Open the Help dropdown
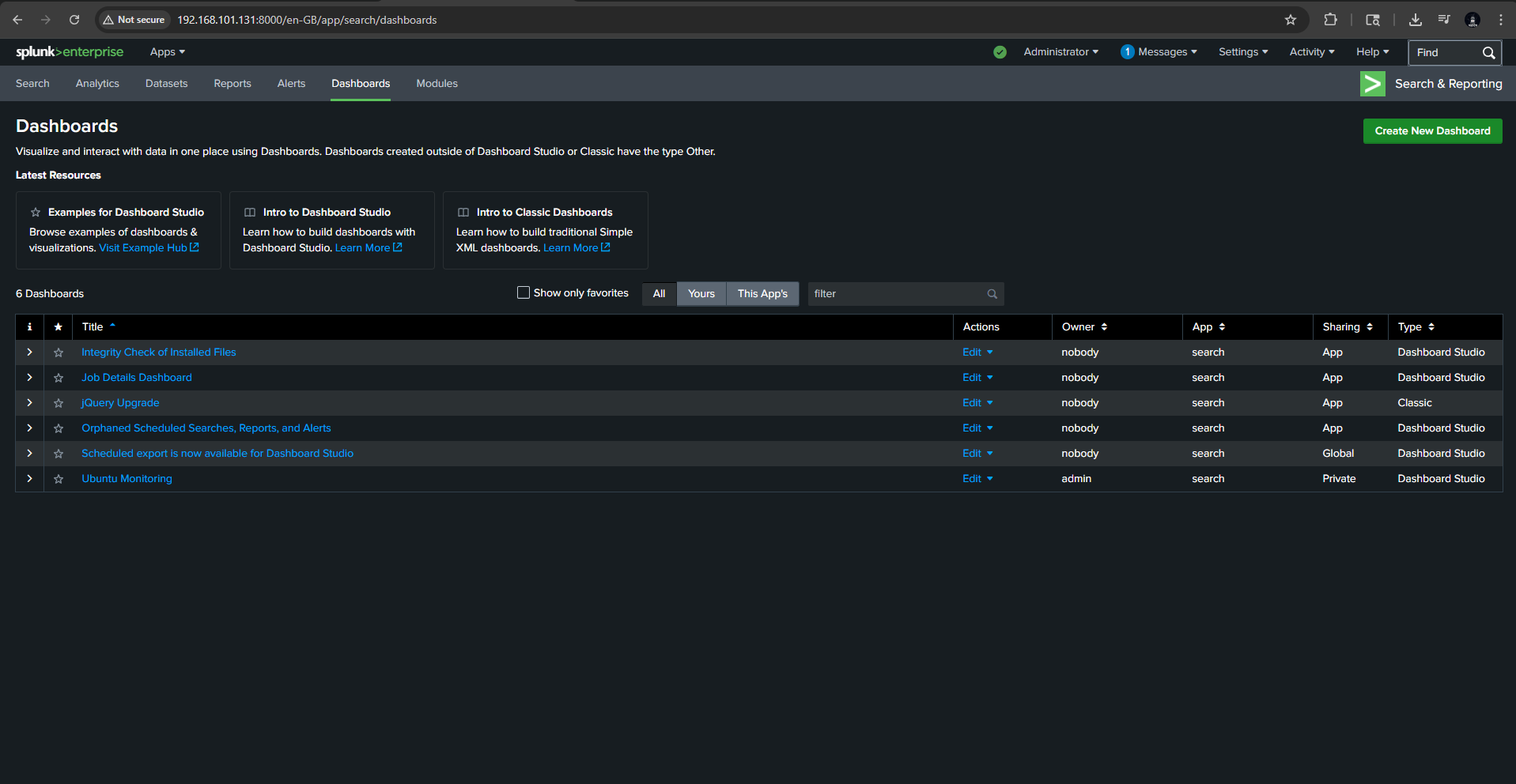Screen dimensions: 1516x784 pyautogui.click(x=1372, y=52)
